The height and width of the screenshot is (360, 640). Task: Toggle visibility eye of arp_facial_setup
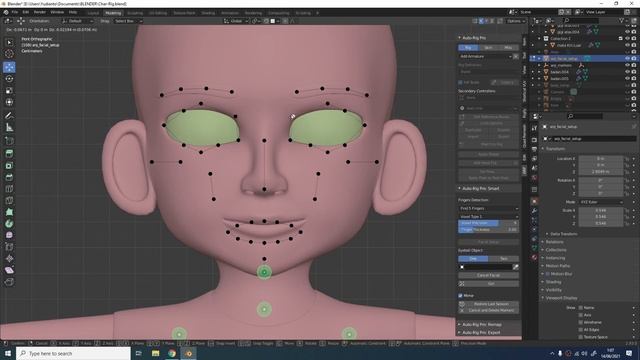point(627,59)
